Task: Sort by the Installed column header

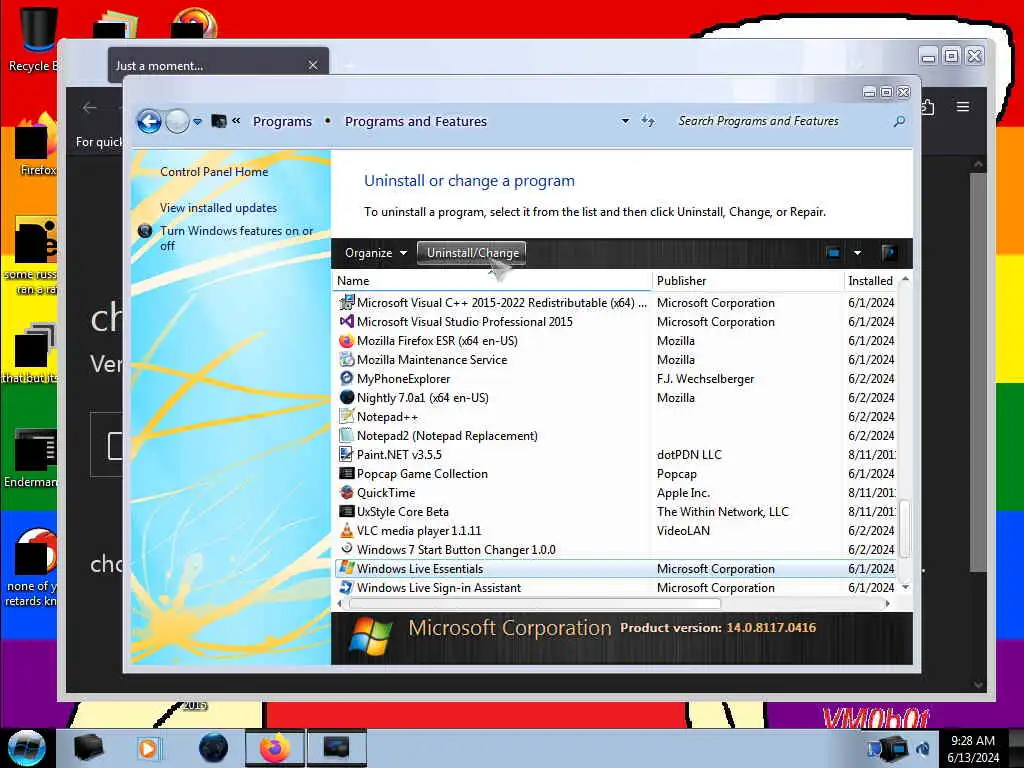Action: coord(872,281)
